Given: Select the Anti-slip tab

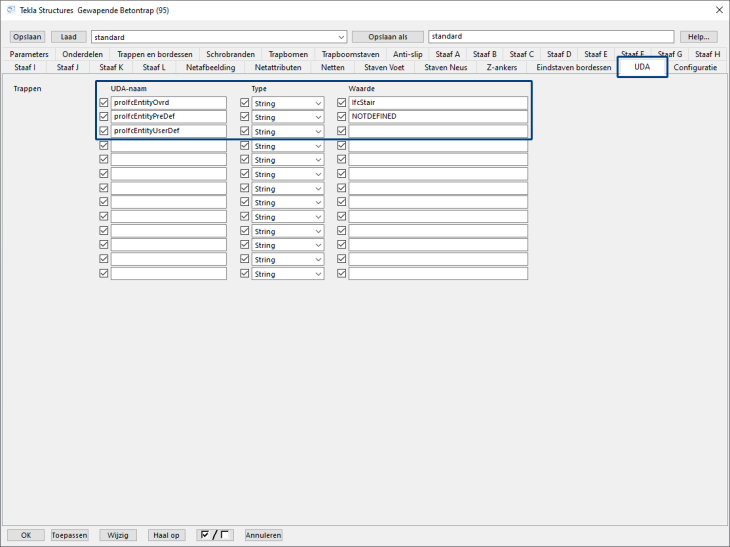Looking at the screenshot, I should [407, 54].
